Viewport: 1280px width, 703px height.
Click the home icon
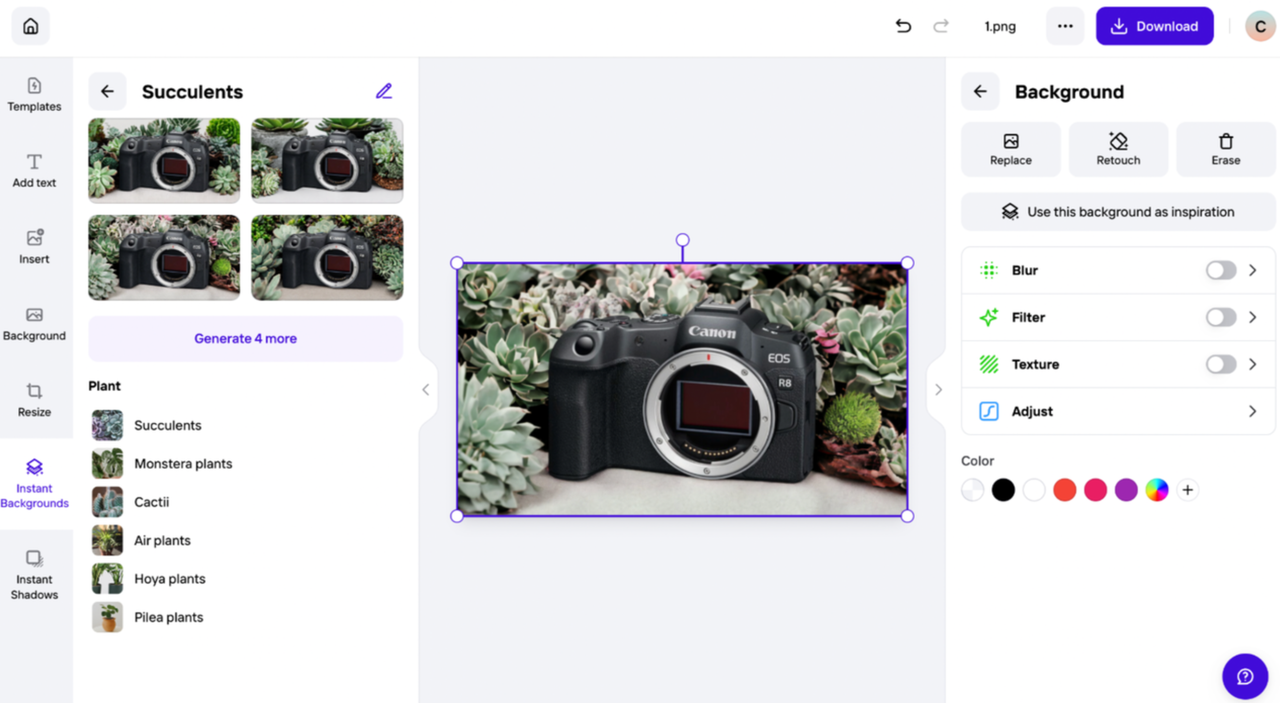click(31, 27)
